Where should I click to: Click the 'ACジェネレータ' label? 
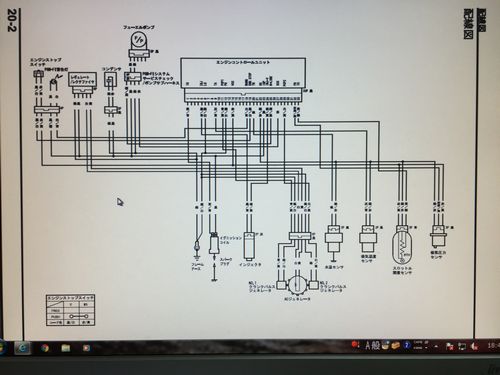[297, 299]
